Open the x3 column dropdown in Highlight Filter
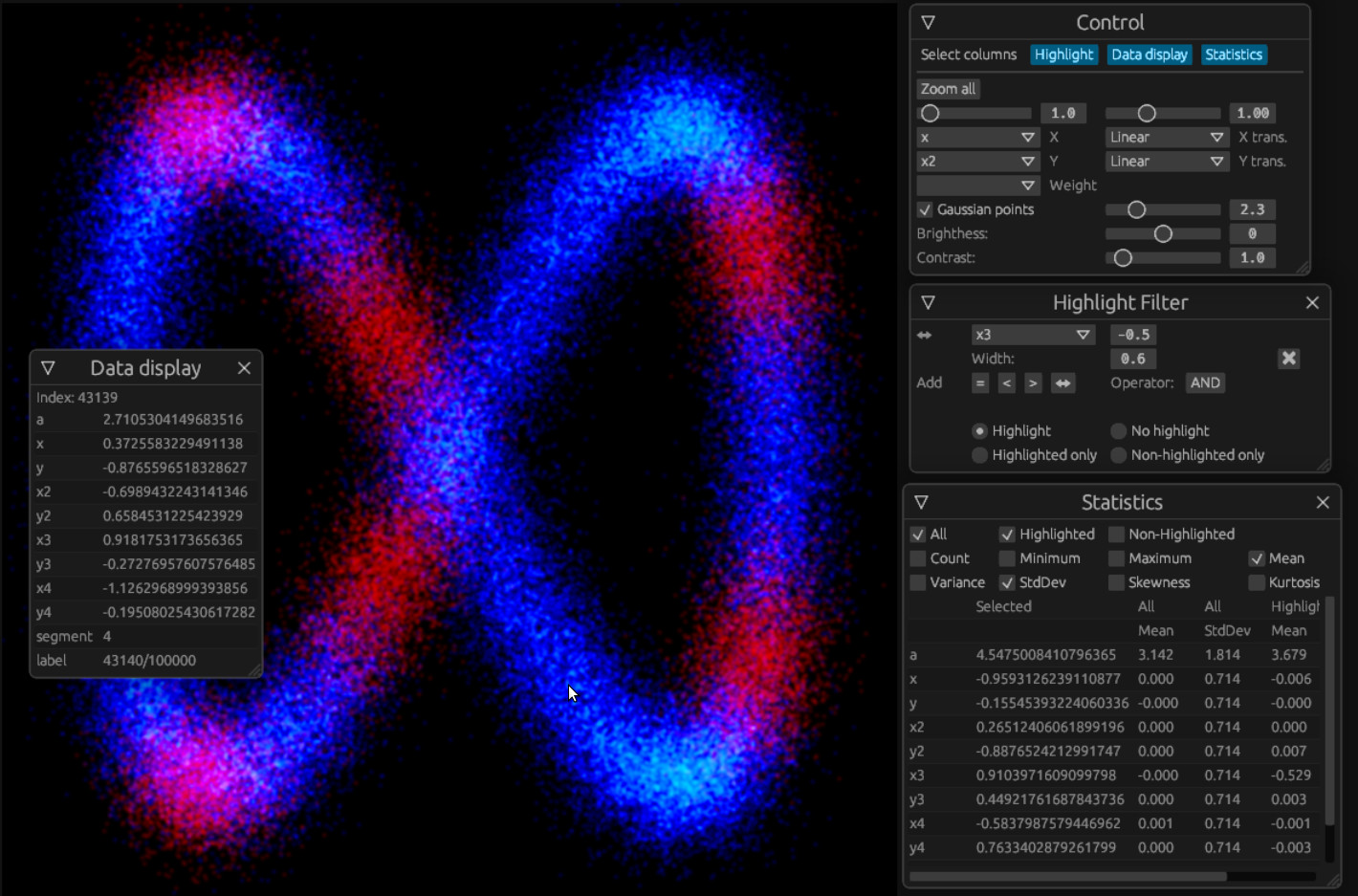1358x896 pixels. (1033, 334)
